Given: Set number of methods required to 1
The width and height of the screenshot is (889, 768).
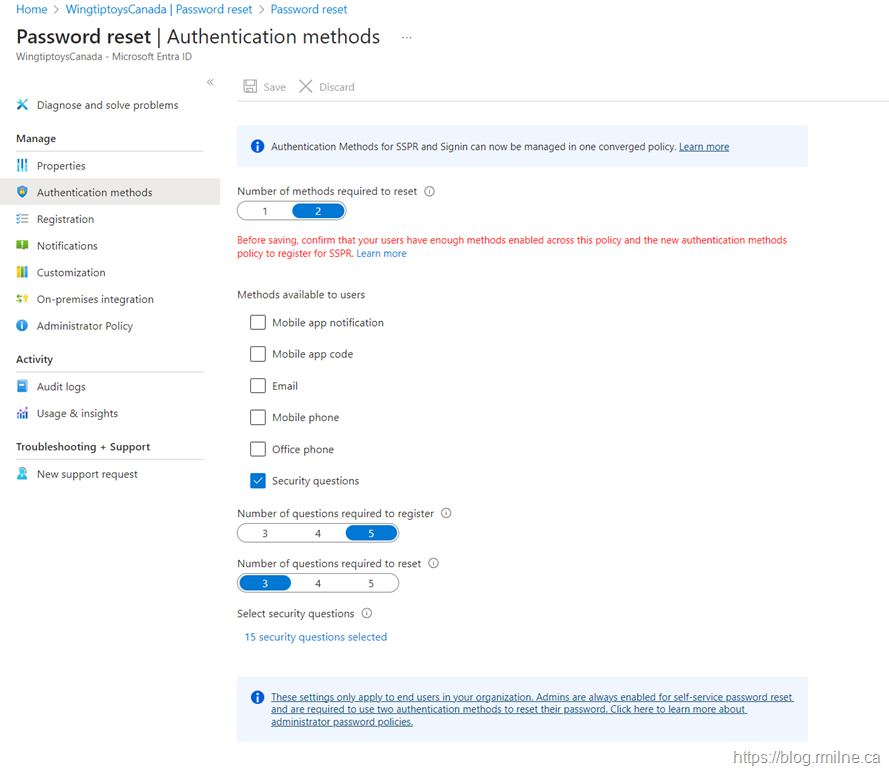Looking at the screenshot, I should point(265,211).
